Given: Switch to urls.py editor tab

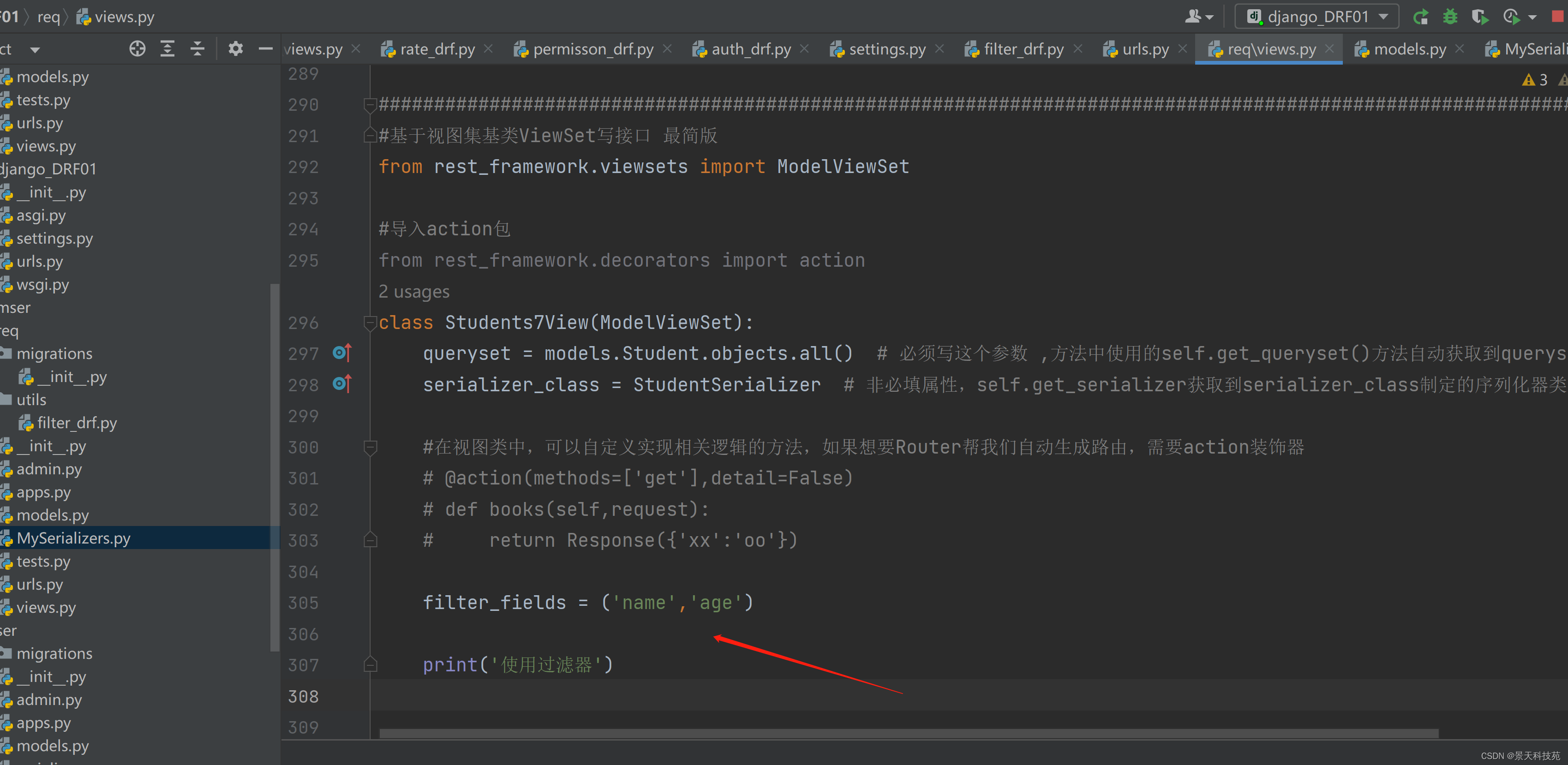Looking at the screenshot, I should (1144, 49).
